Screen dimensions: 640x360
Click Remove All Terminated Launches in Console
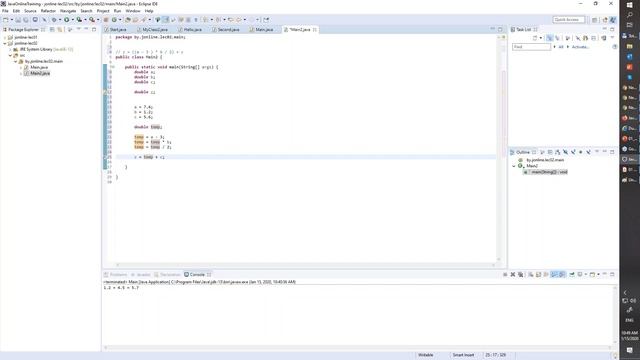click(520, 275)
